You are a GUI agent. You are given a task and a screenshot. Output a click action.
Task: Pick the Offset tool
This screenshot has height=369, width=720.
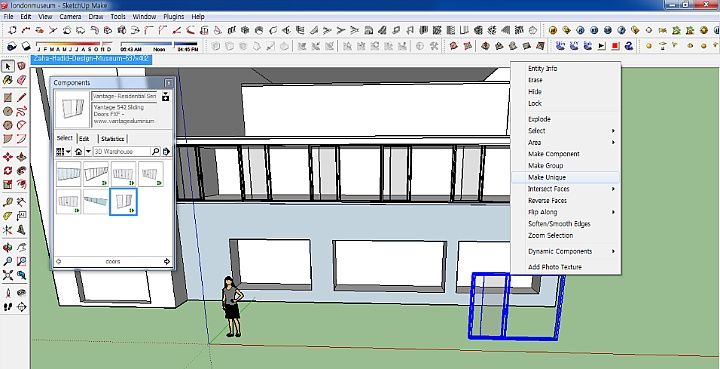[21, 184]
